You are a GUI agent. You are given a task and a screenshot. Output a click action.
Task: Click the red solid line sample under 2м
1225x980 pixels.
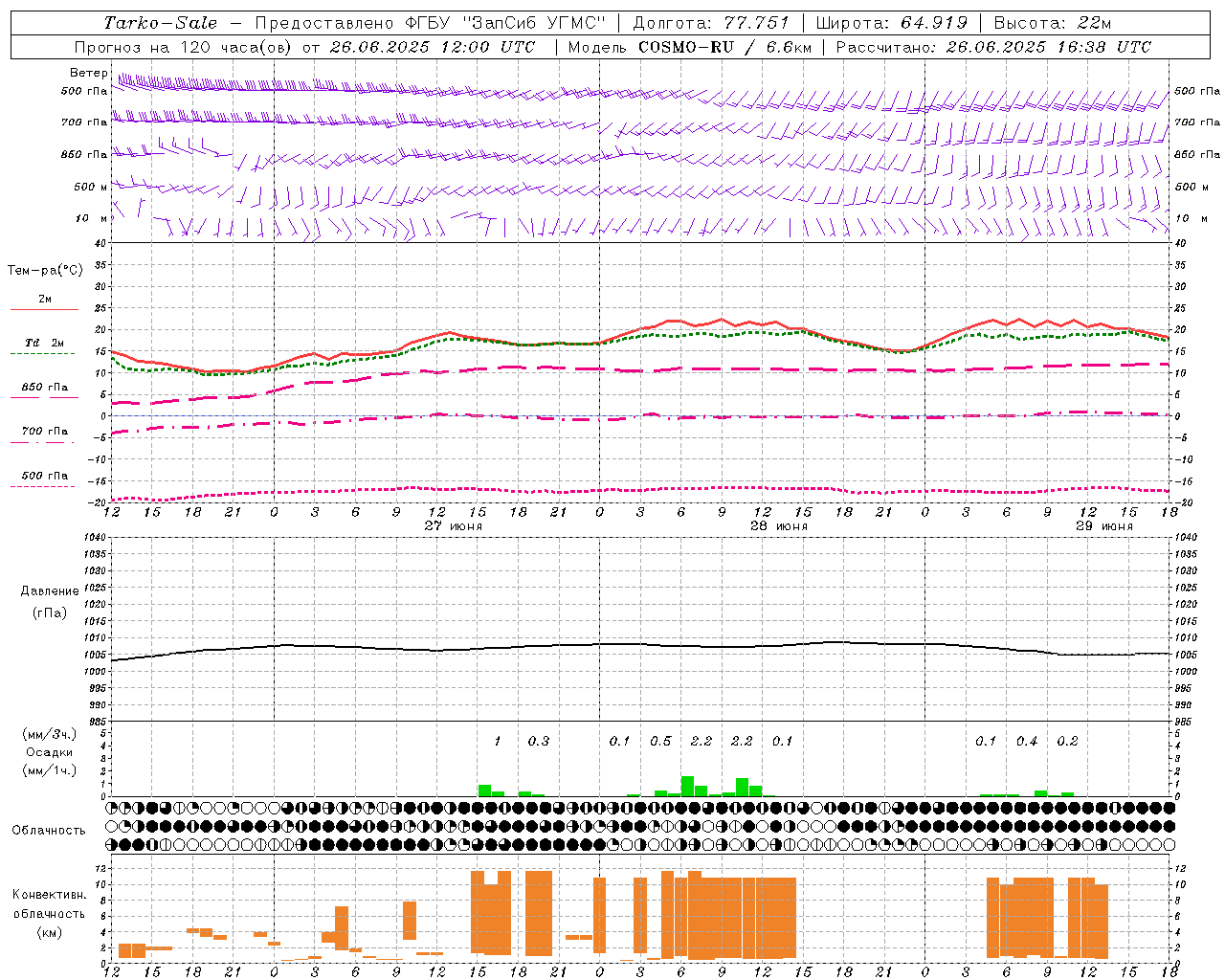tap(44, 309)
